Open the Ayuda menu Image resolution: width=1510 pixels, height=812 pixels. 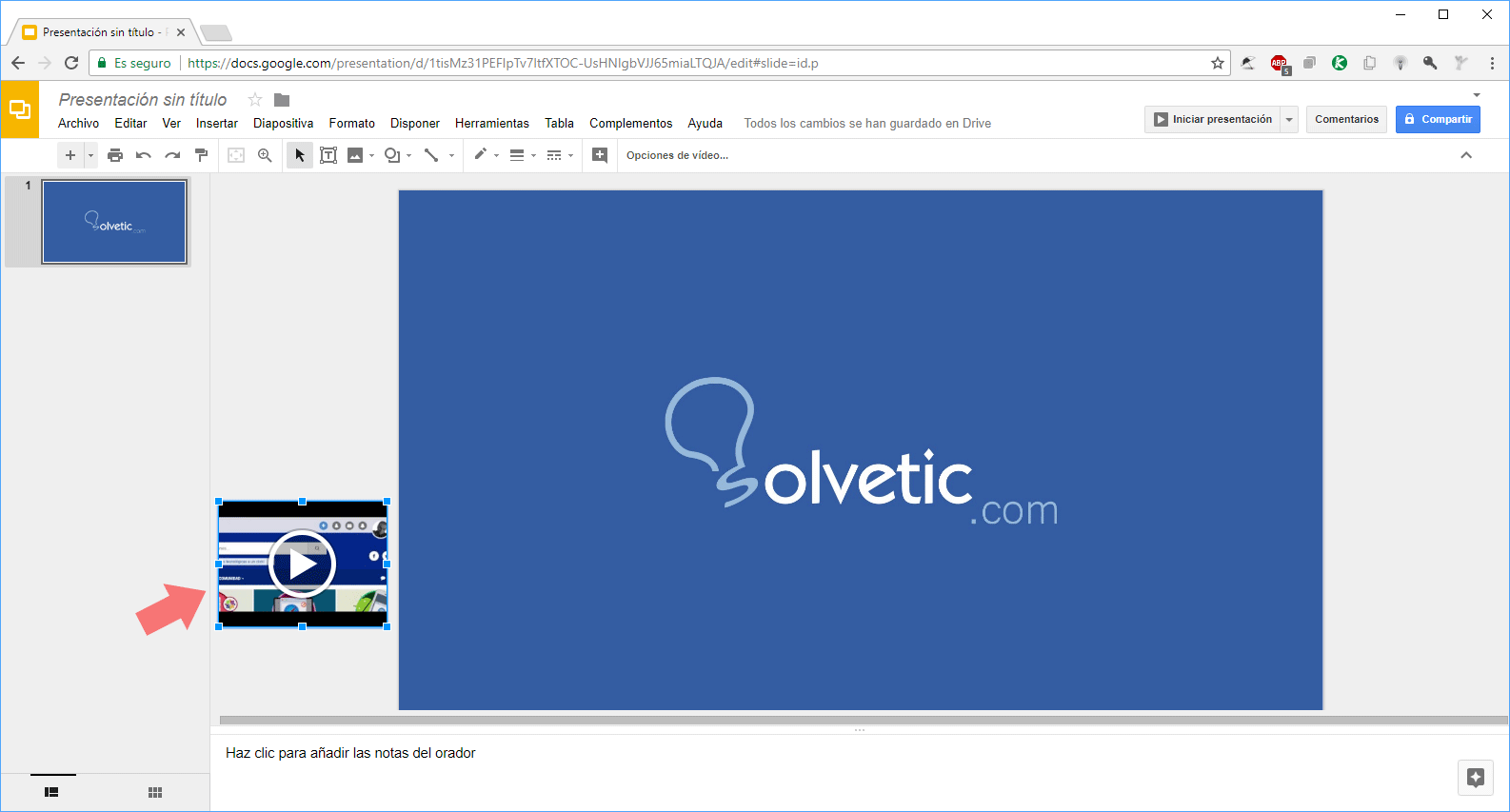tap(705, 124)
